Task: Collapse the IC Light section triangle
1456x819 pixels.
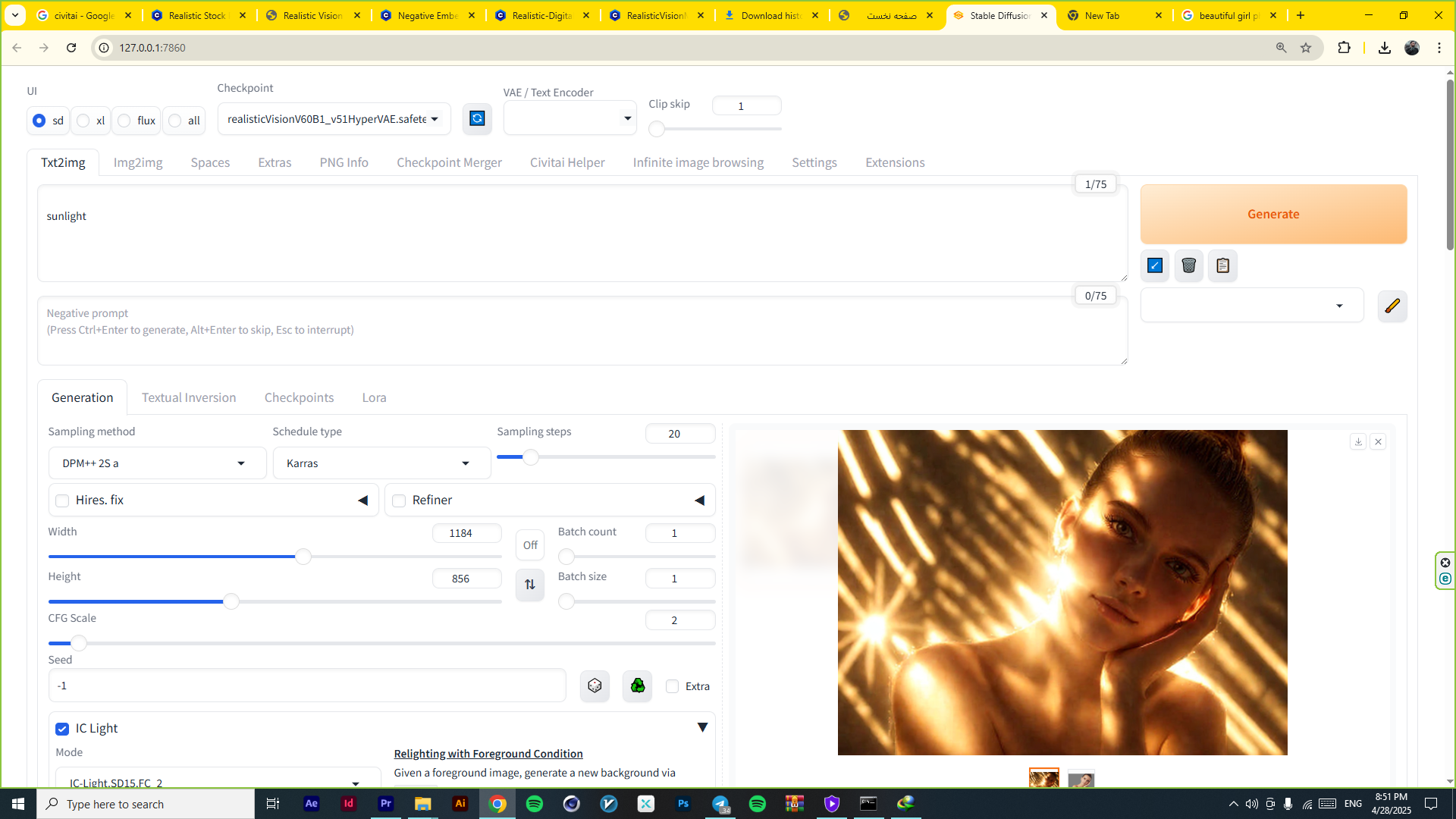Action: pyautogui.click(x=701, y=727)
